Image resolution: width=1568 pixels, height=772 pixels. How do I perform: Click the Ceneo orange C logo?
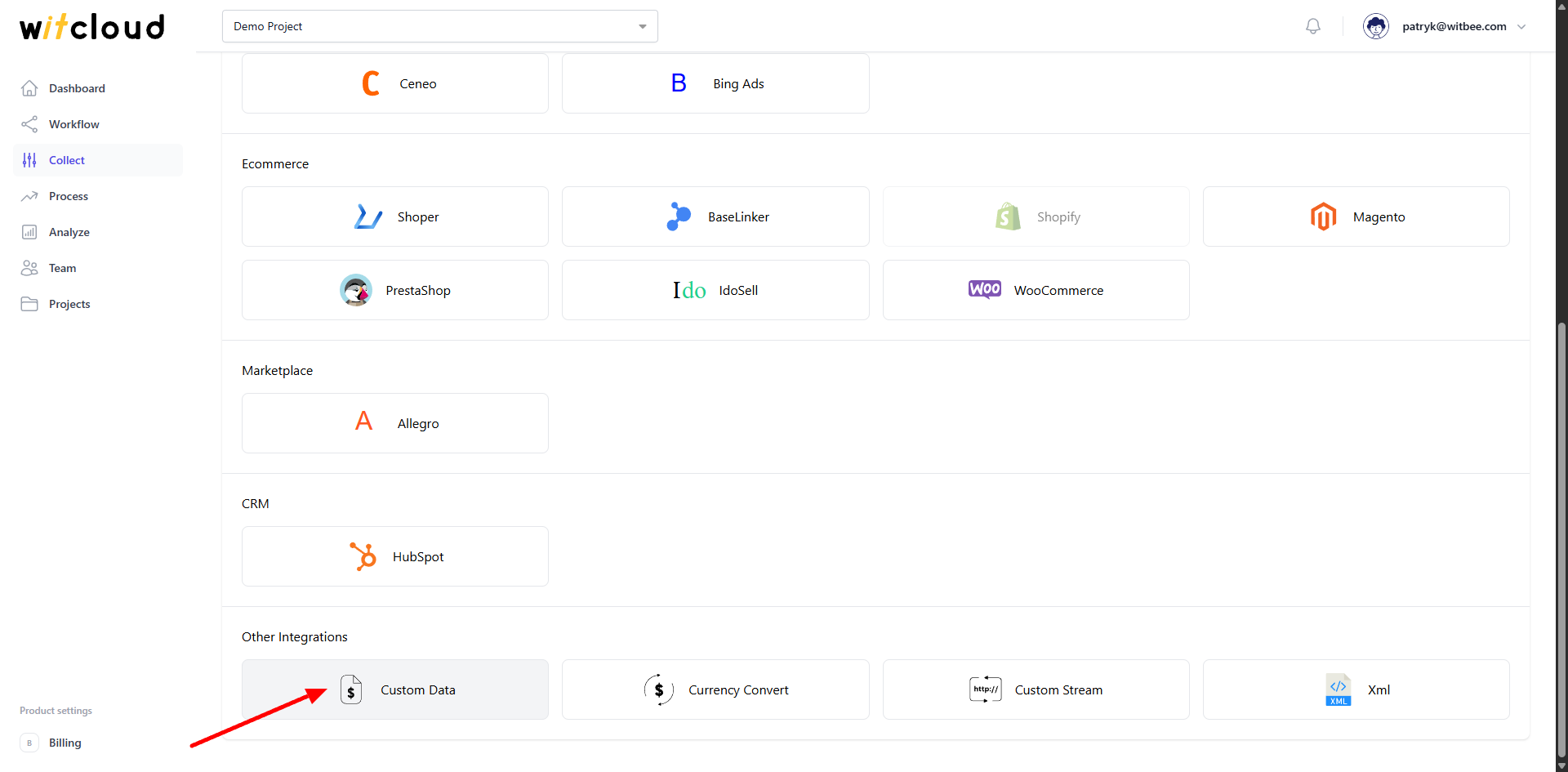tap(371, 83)
